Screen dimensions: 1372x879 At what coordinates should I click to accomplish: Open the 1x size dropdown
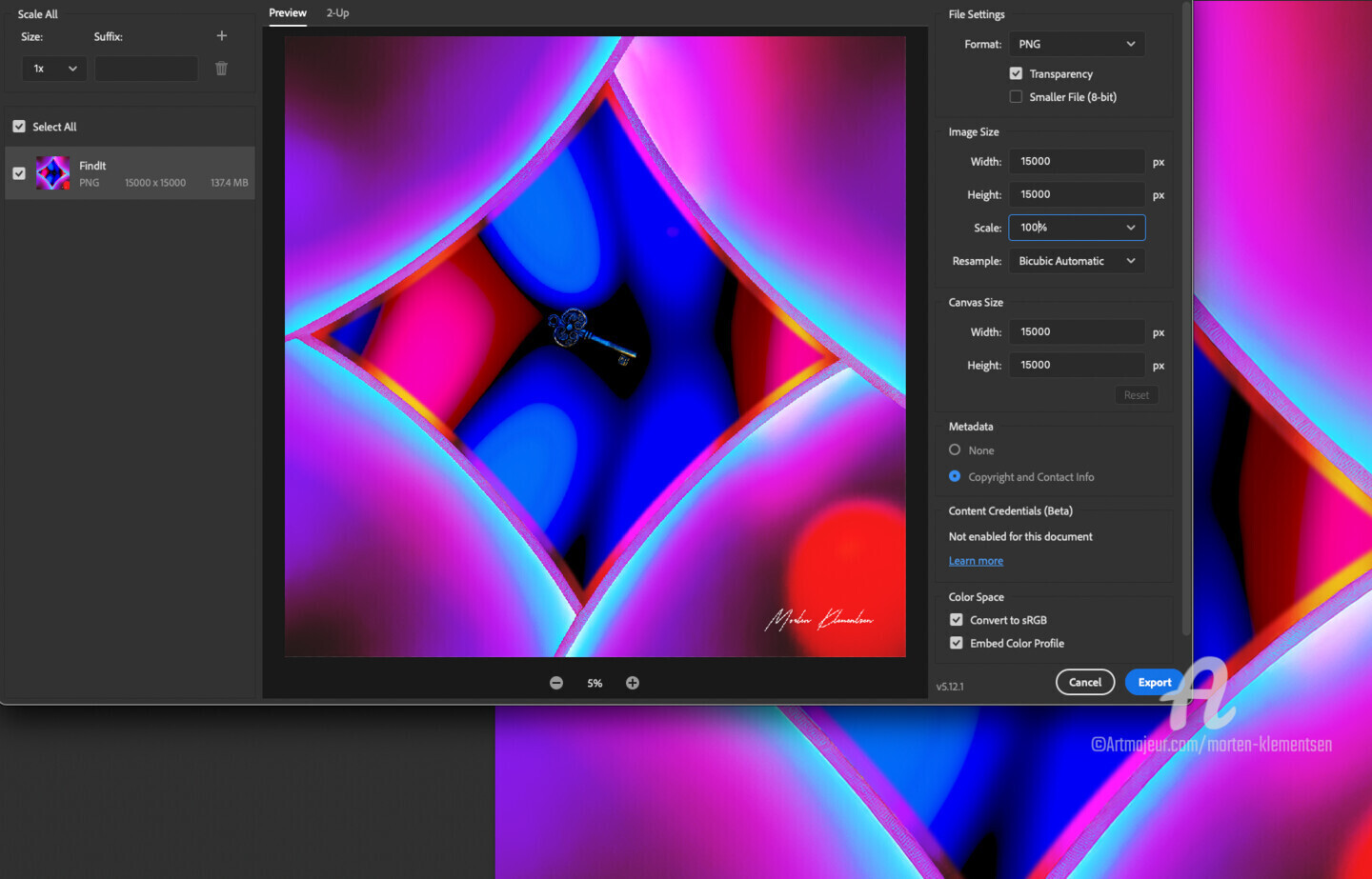(x=54, y=69)
